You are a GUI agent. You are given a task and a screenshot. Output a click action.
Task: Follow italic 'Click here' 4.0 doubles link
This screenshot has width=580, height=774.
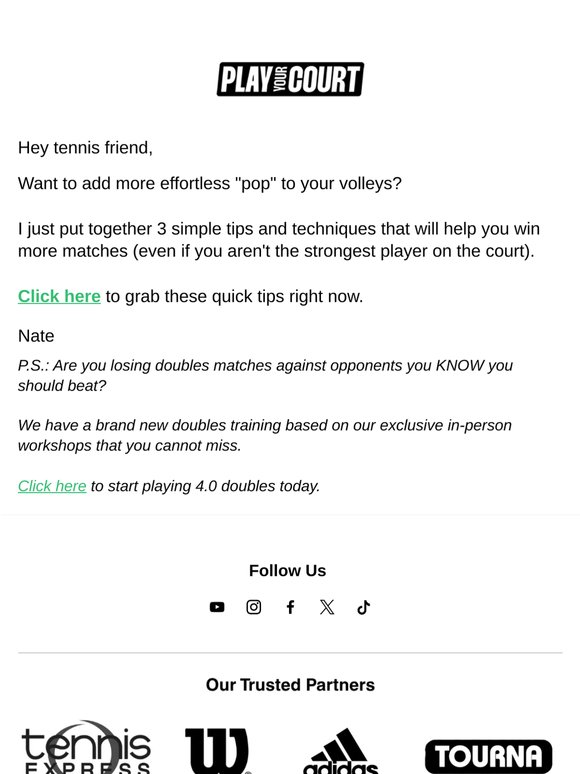(x=52, y=486)
